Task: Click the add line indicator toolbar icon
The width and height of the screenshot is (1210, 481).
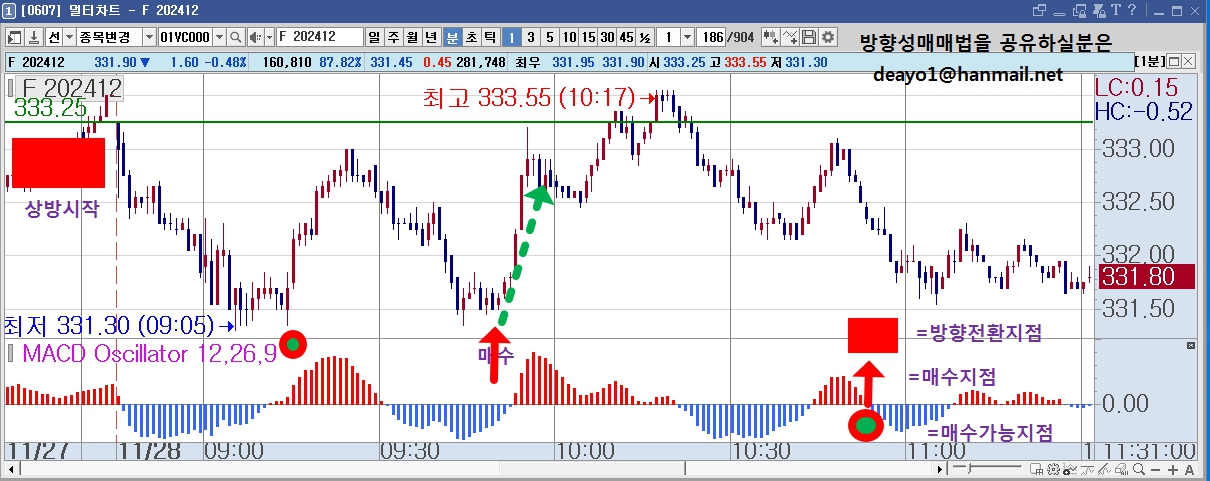Action: click(790, 37)
